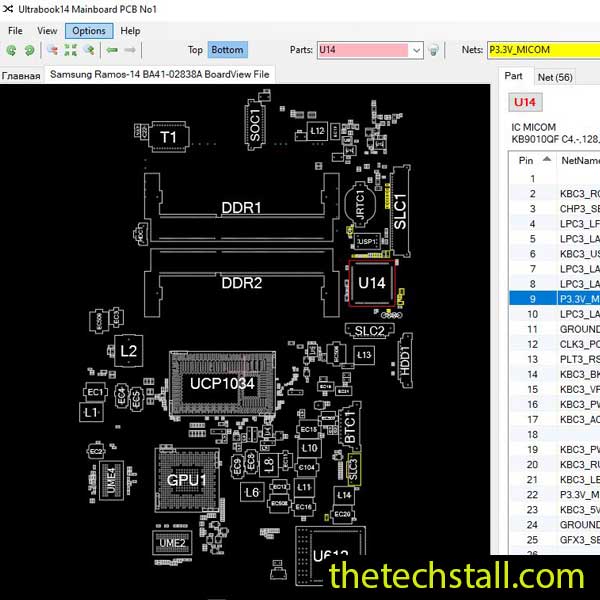Click the GPU1 component on board

coord(187,480)
